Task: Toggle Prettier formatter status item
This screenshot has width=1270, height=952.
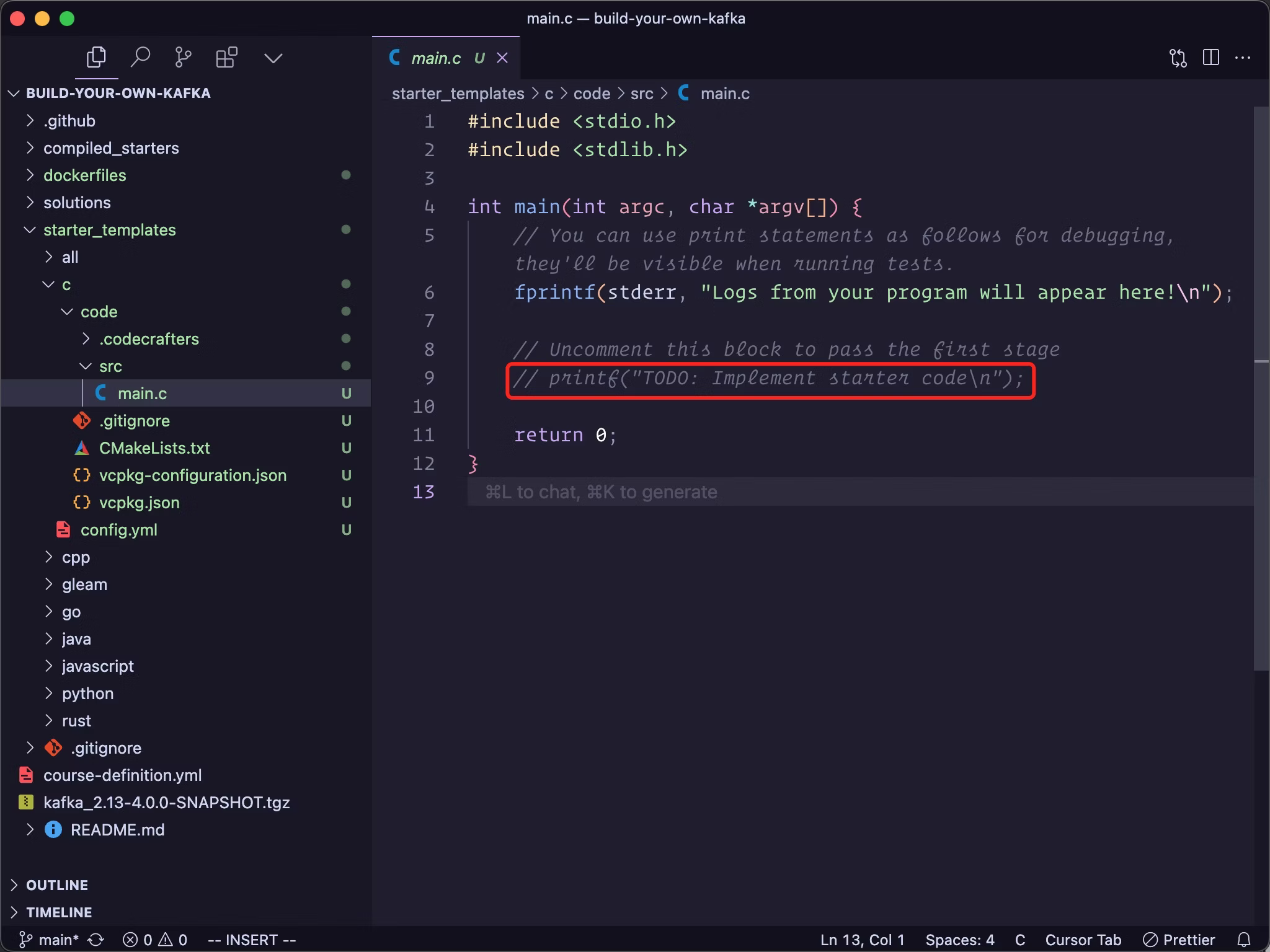Action: point(1179,940)
